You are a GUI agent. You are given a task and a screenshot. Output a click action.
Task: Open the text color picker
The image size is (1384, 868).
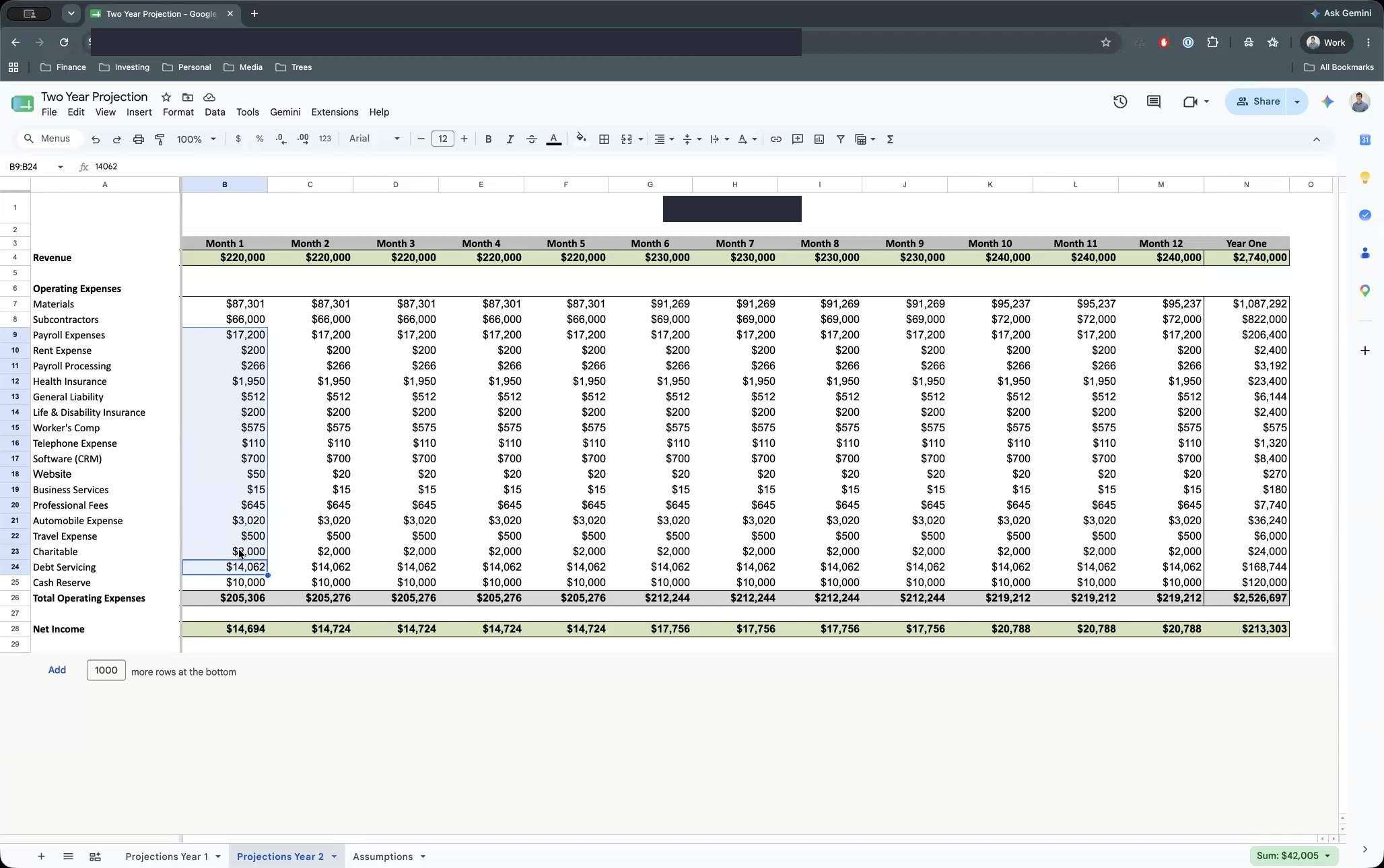point(554,139)
